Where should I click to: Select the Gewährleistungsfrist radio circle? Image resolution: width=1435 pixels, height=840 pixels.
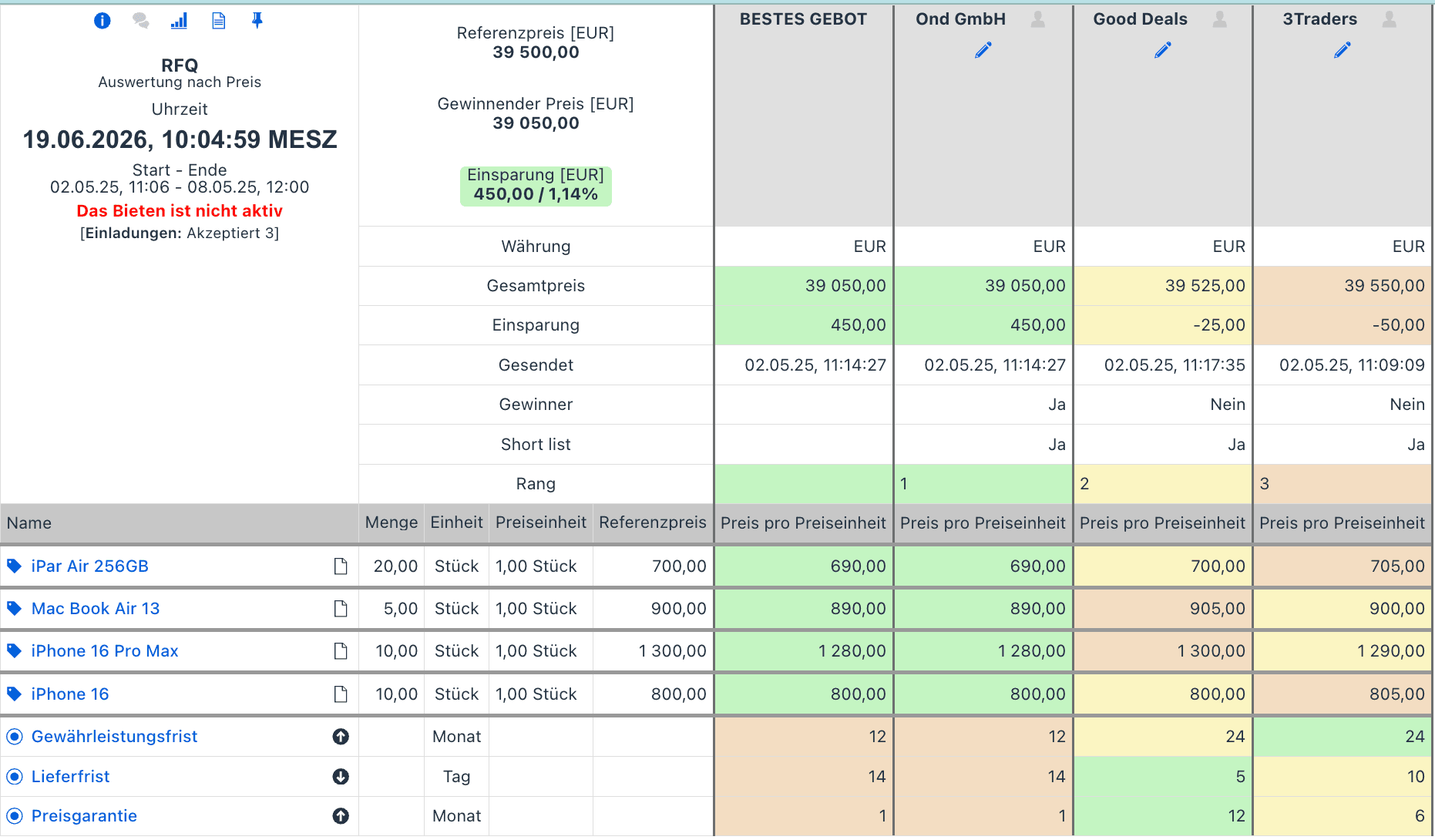[15, 737]
